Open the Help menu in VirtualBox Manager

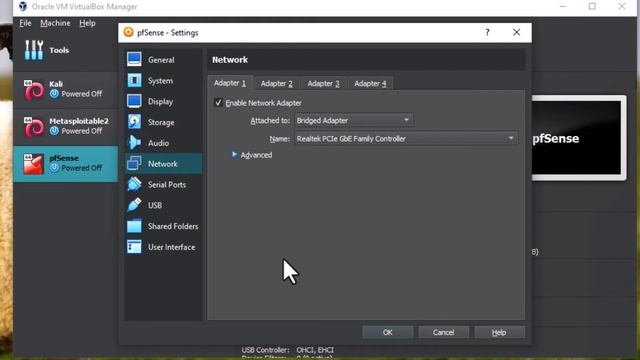tap(87, 23)
